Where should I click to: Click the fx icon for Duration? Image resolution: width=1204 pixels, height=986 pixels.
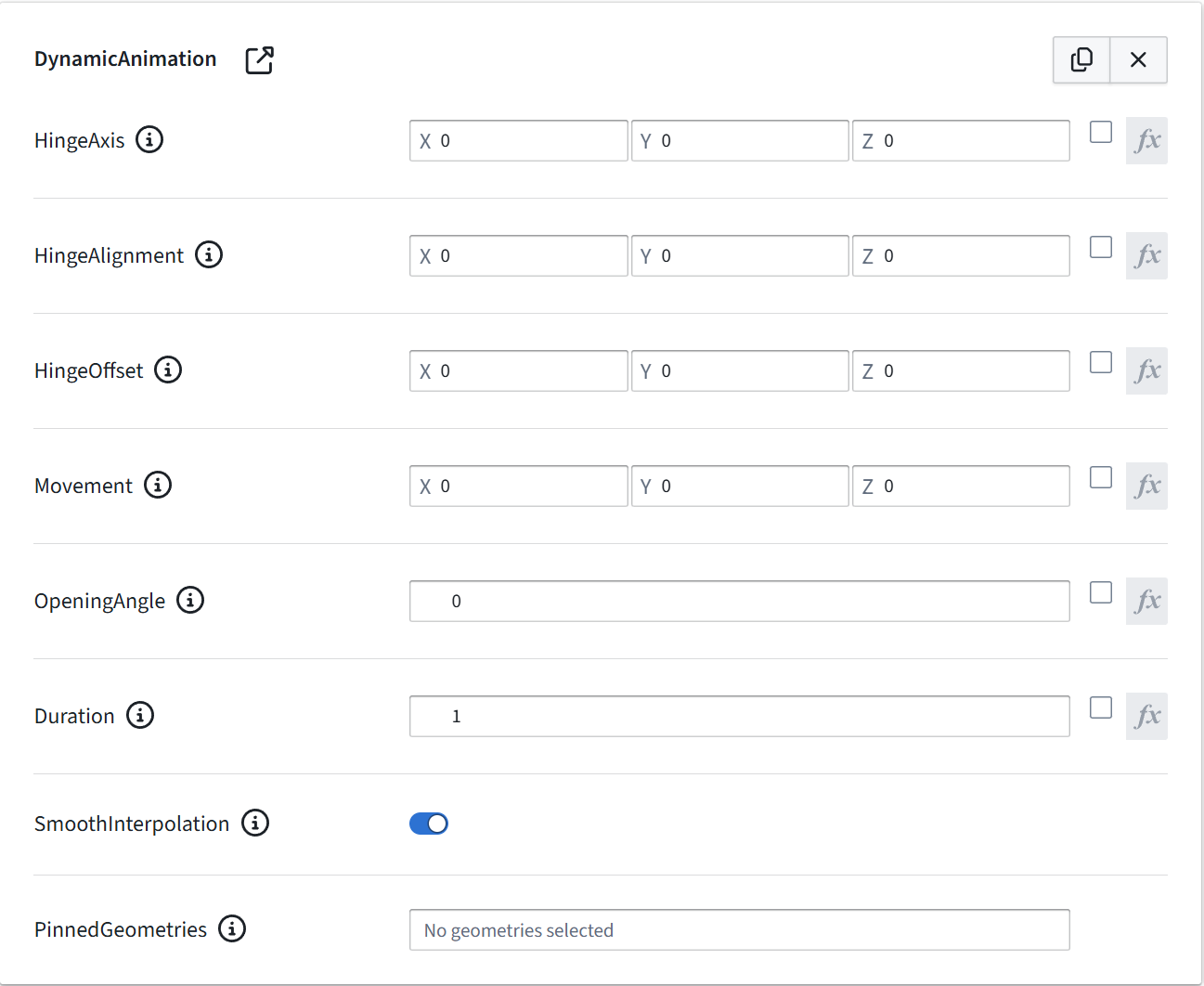(x=1146, y=716)
